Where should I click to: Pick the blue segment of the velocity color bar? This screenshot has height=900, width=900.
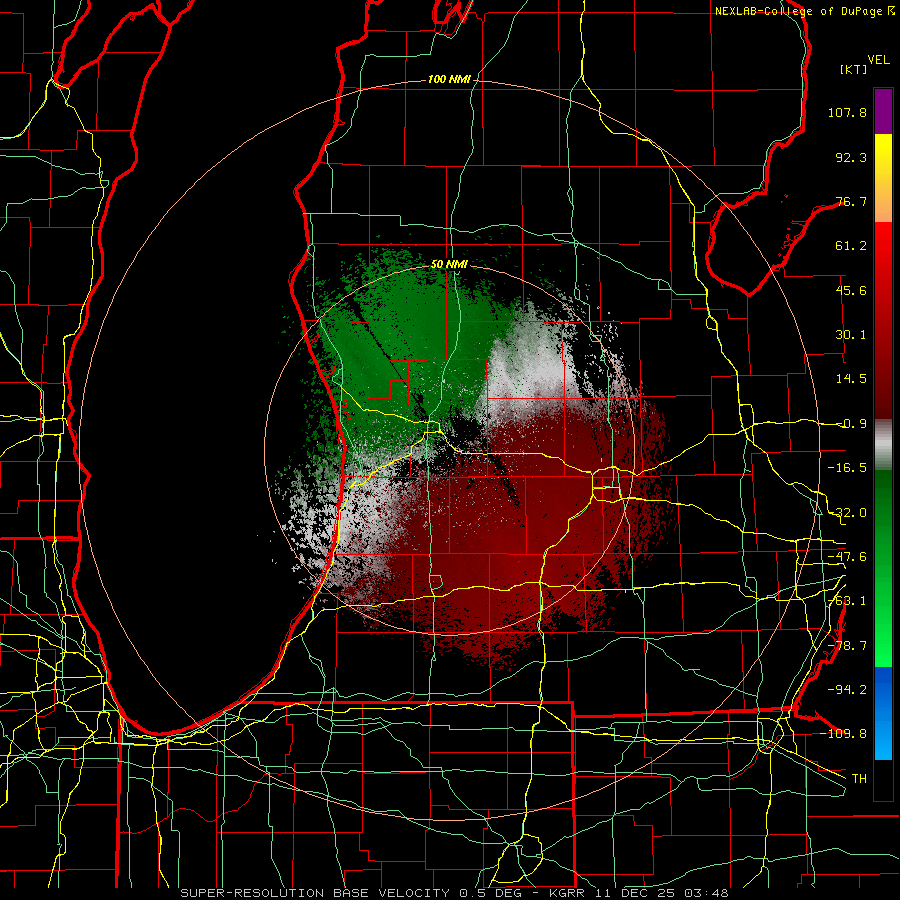883,713
